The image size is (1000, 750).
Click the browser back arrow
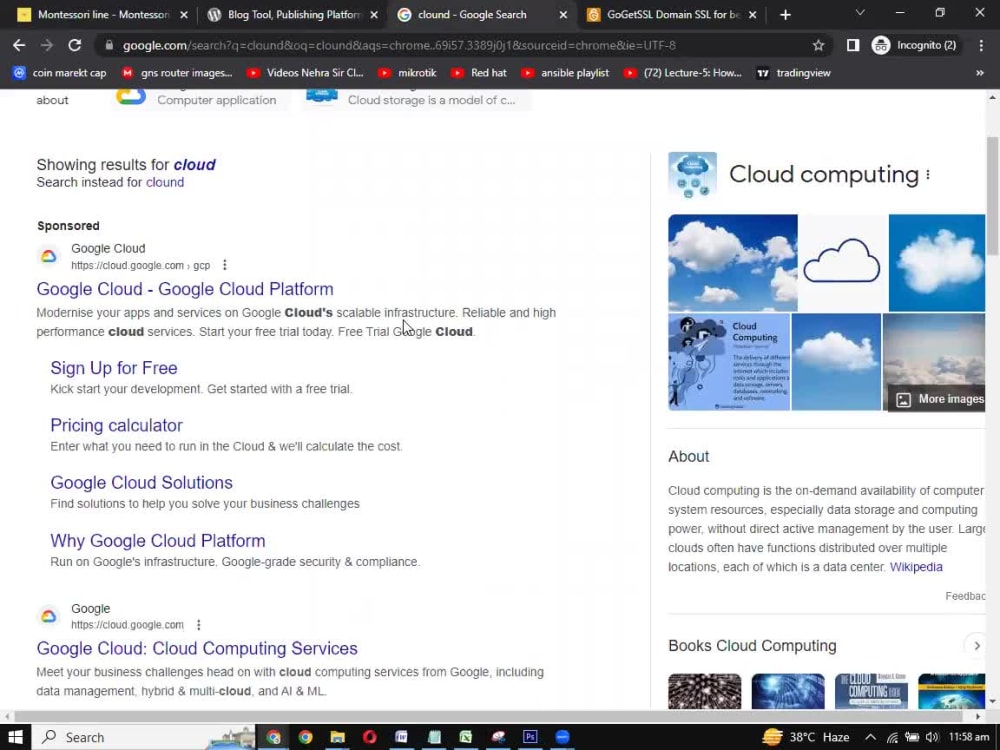(19, 45)
